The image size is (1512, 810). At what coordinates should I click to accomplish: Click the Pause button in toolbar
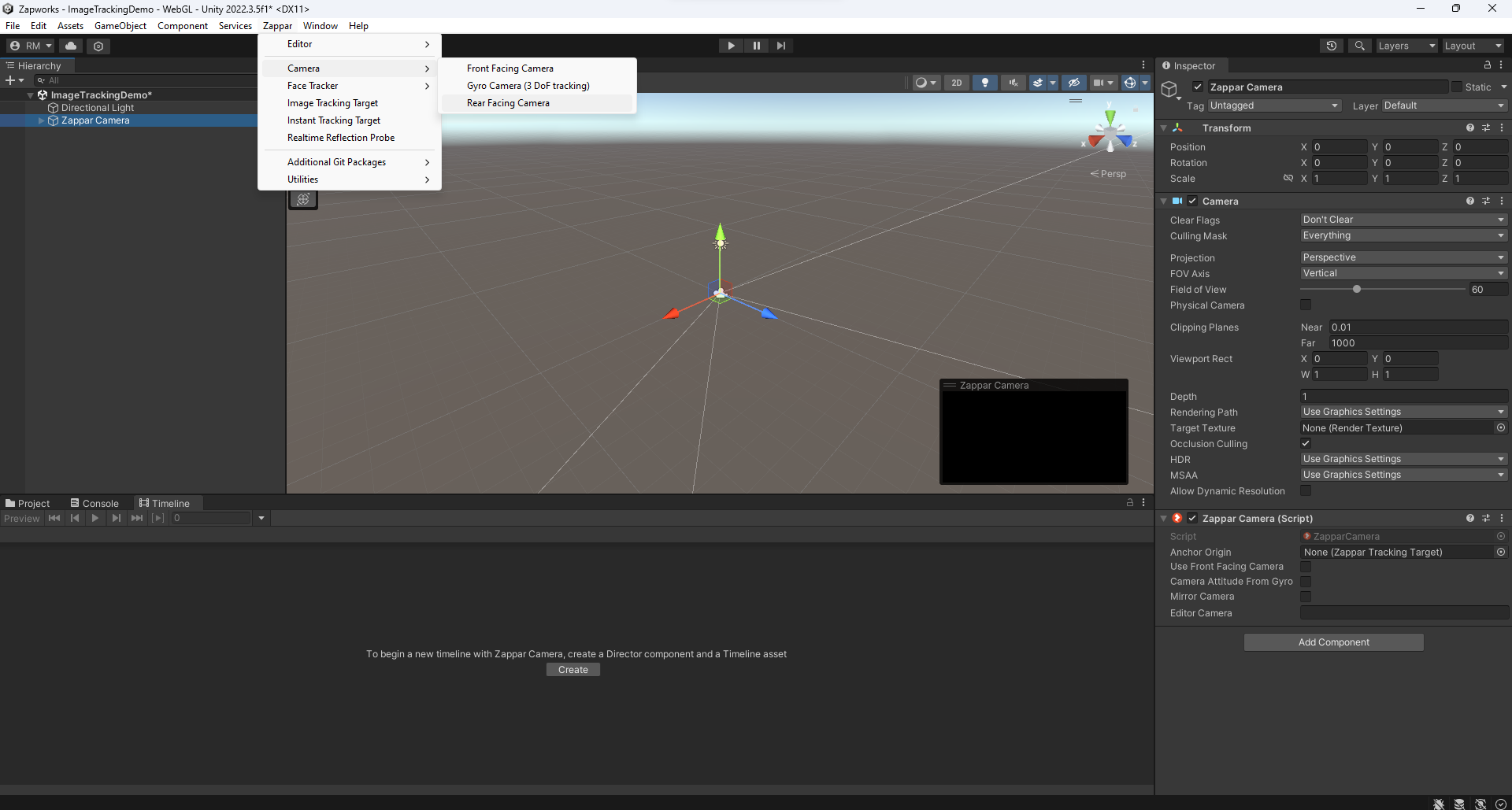click(756, 46)
